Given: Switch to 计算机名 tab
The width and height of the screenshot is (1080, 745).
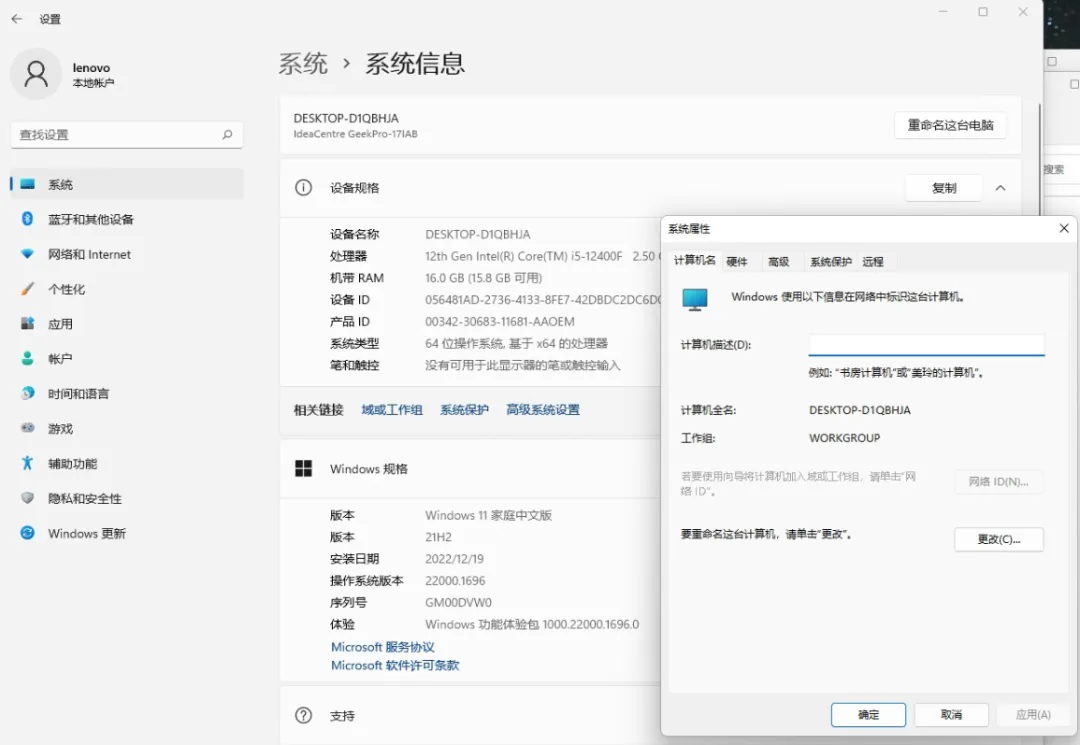Looking at the screenshot, I should pos(694,260).
